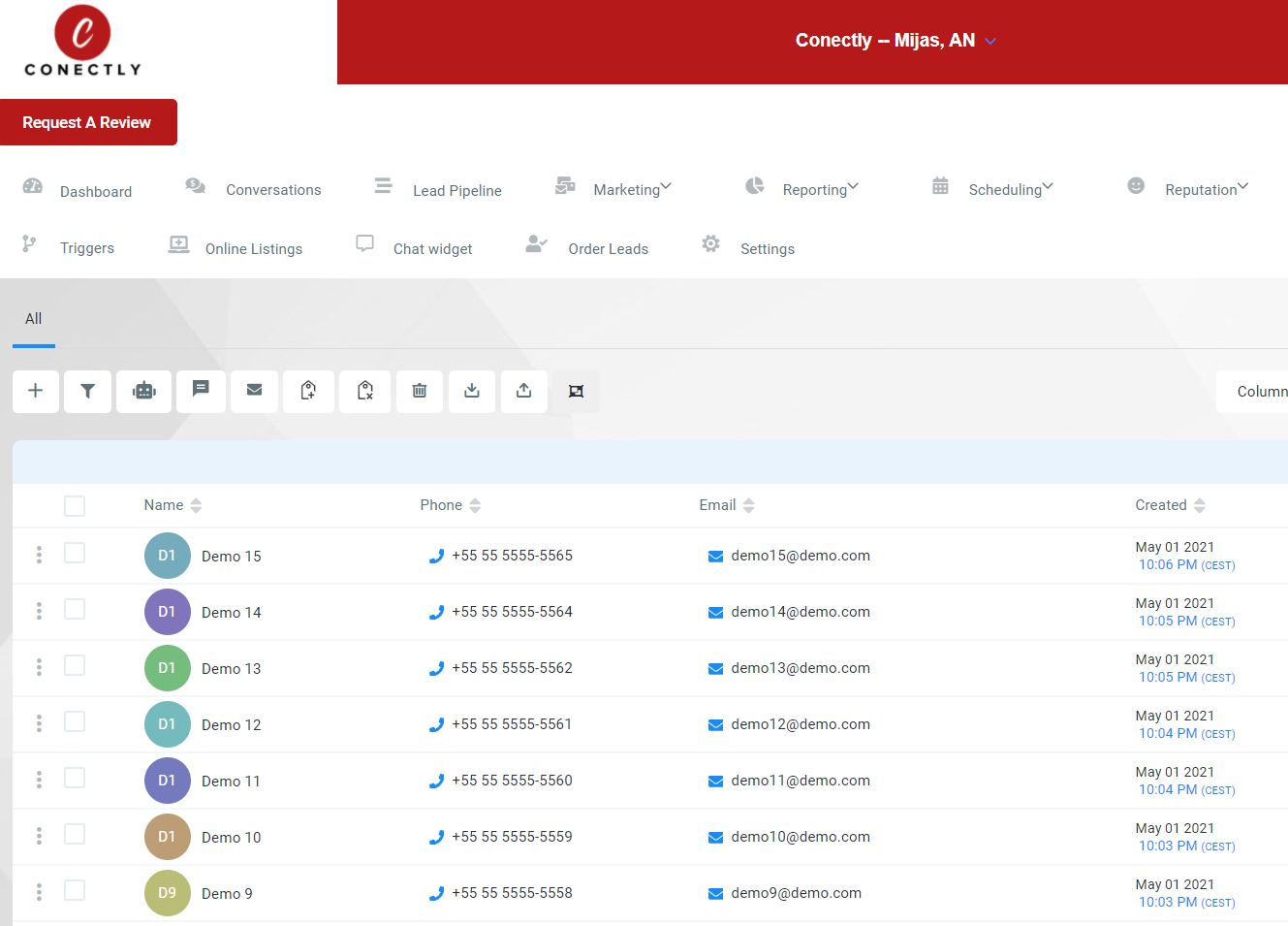Check the box for Demo 14
This screenshot has width=1288, height=926.
75,609
